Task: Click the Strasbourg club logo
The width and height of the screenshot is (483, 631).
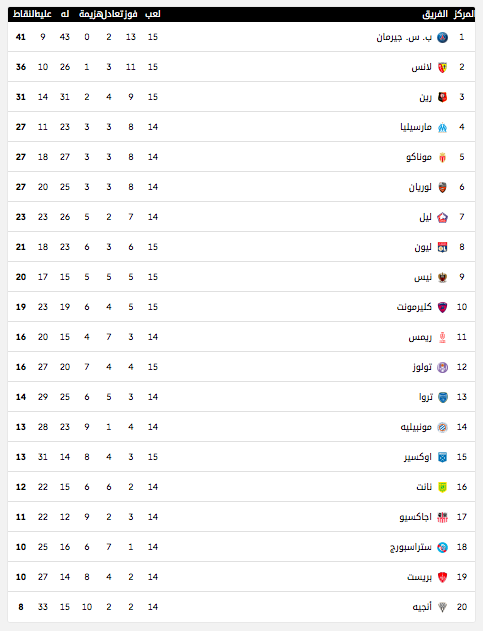Action: coord(442,547)
